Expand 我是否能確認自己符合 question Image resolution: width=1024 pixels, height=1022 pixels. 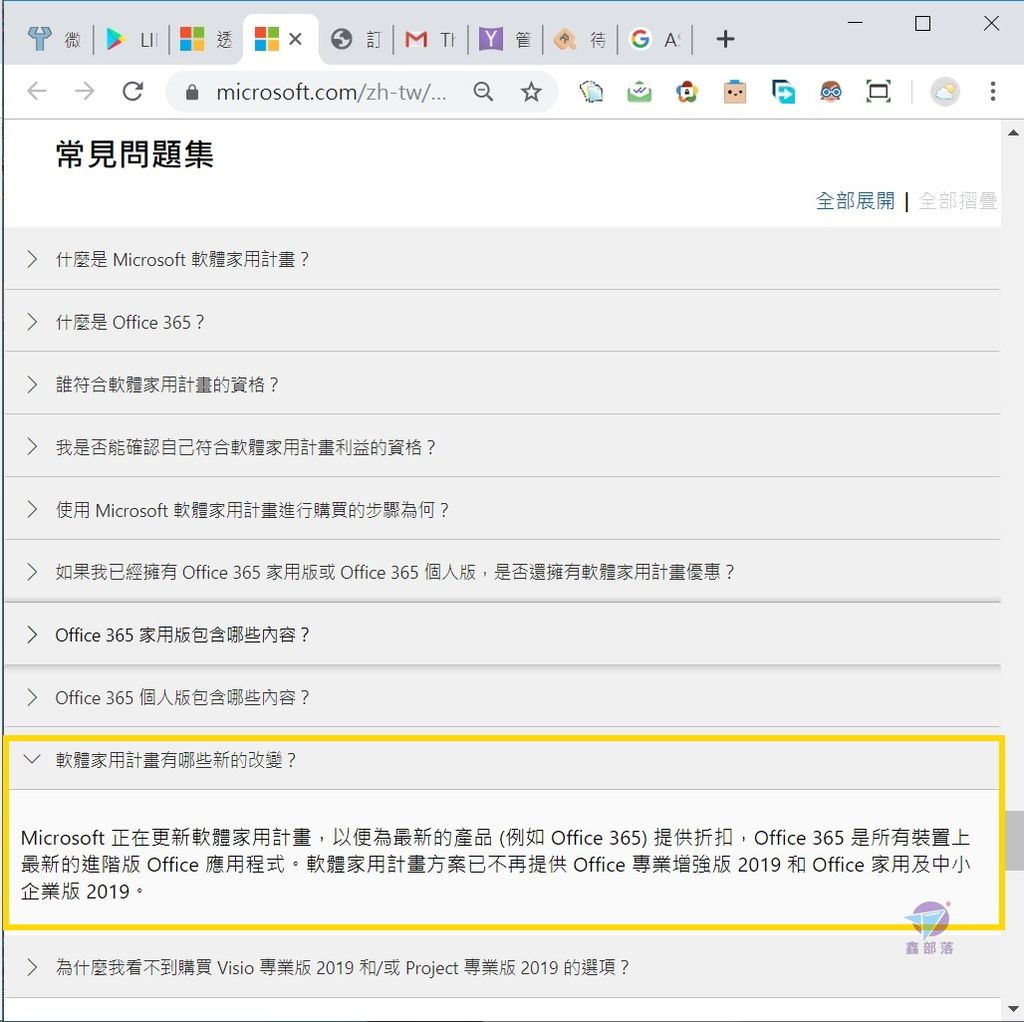(502, 447)
